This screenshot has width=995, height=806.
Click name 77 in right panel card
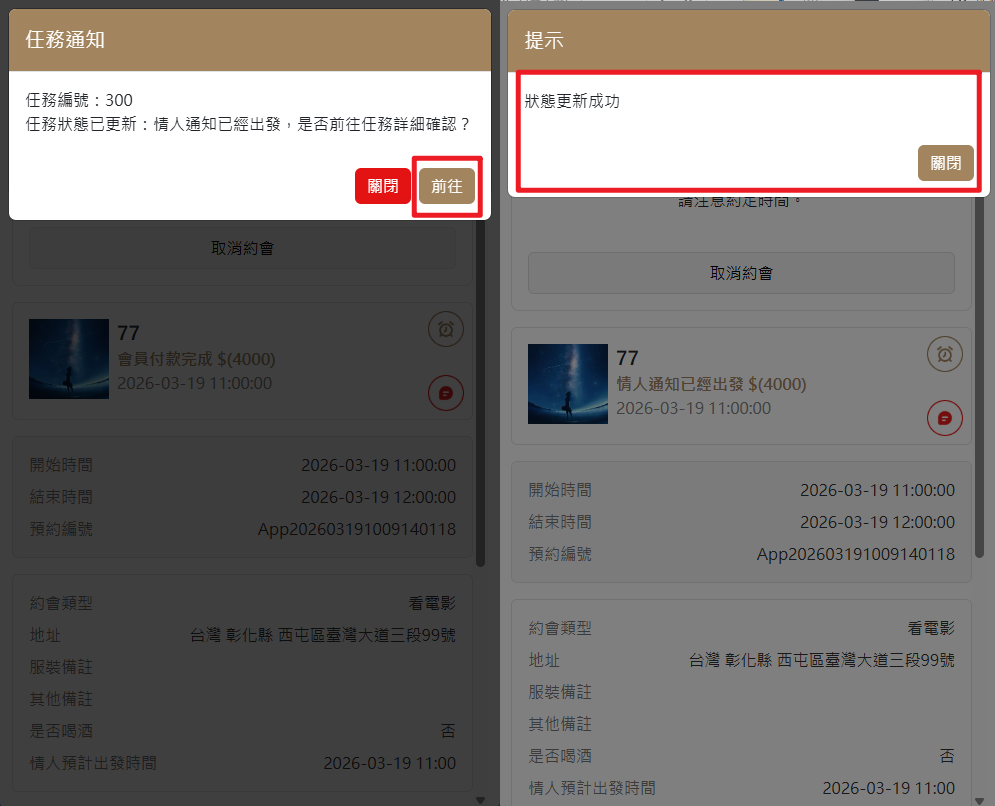pos(627,358)
